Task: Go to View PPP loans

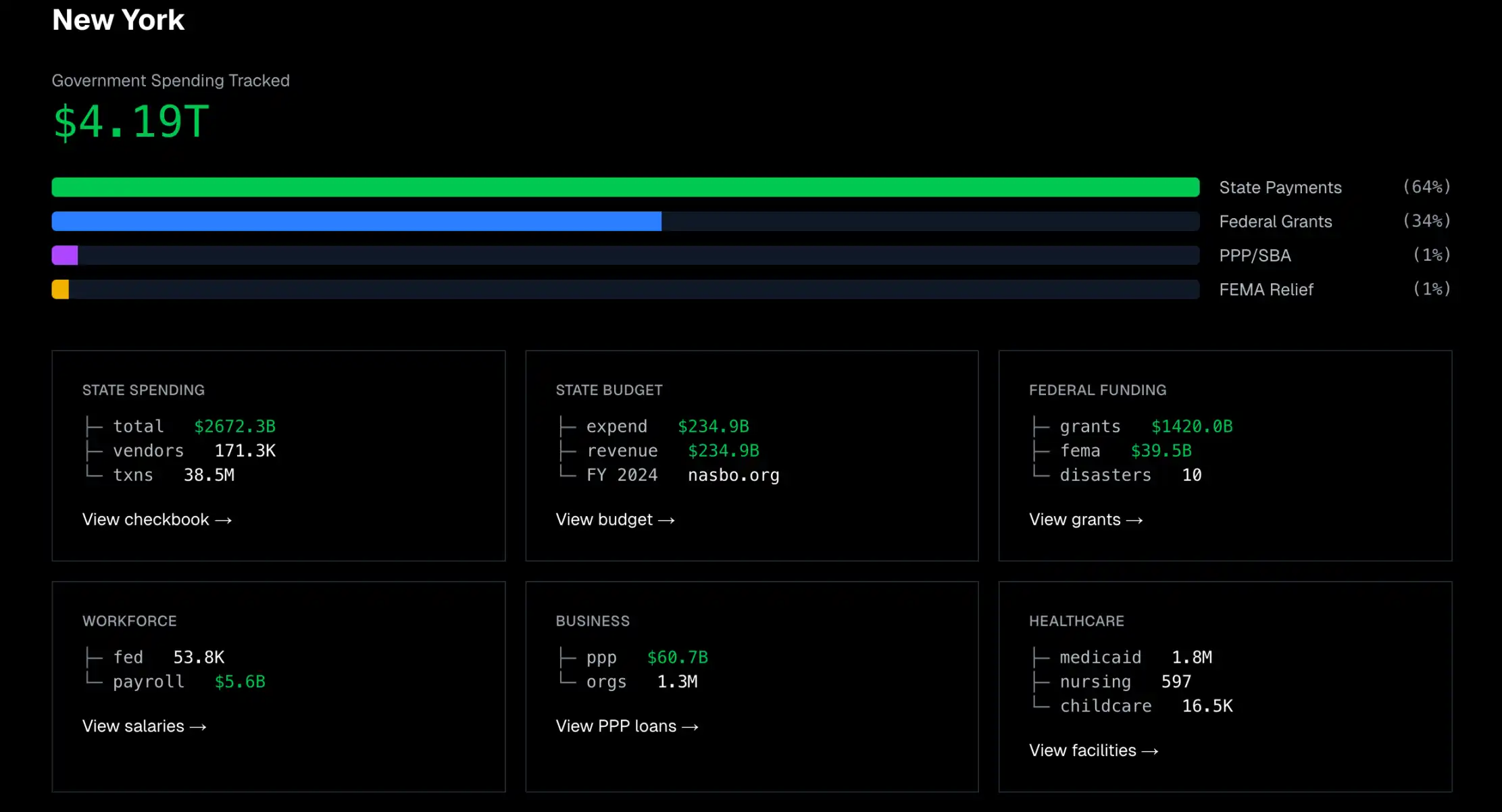Action: [x=626, y=726]
